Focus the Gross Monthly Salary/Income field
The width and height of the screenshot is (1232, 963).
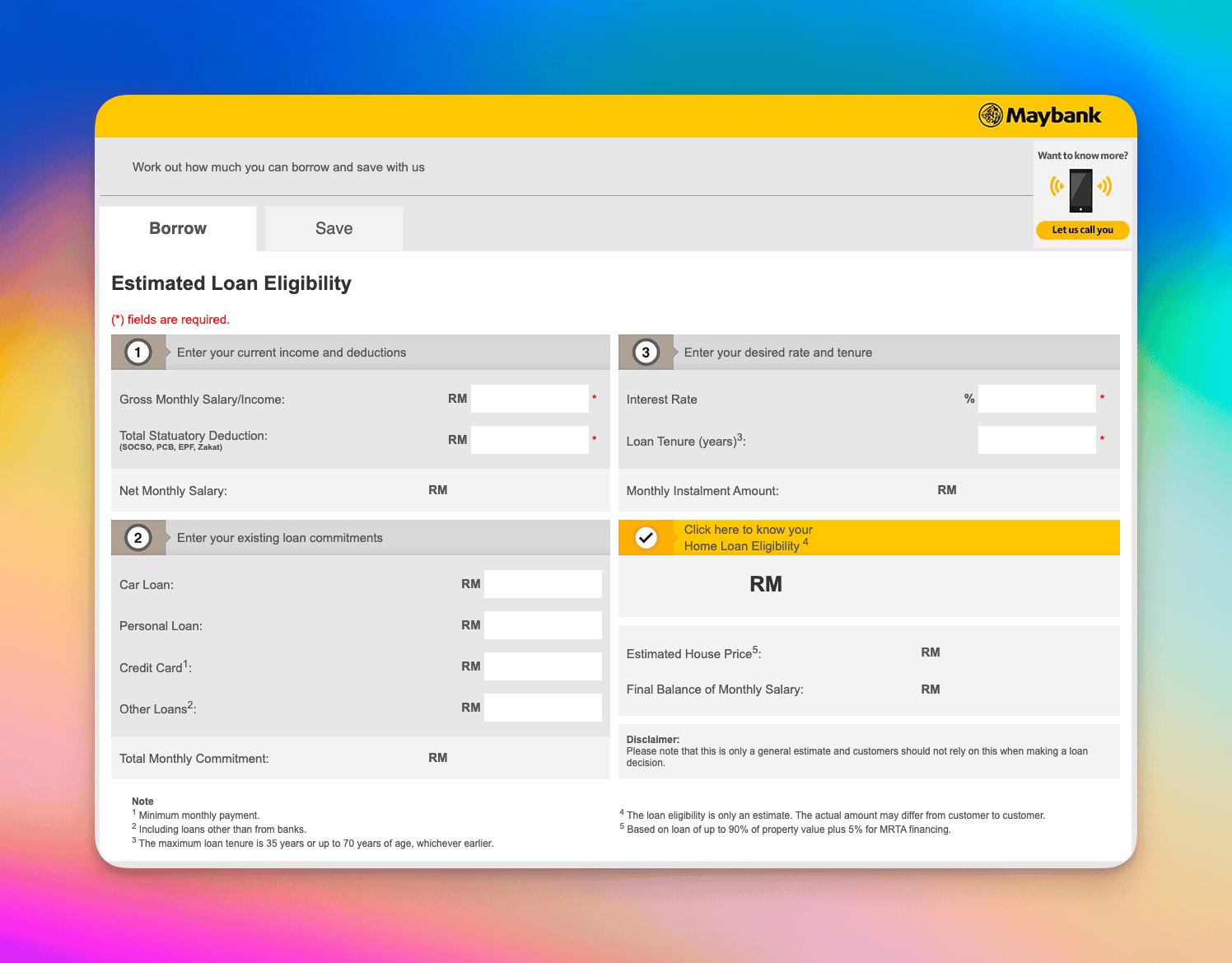click(530, 399)
